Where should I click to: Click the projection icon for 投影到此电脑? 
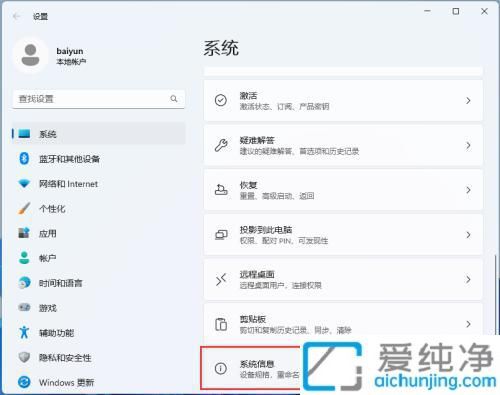221,234
